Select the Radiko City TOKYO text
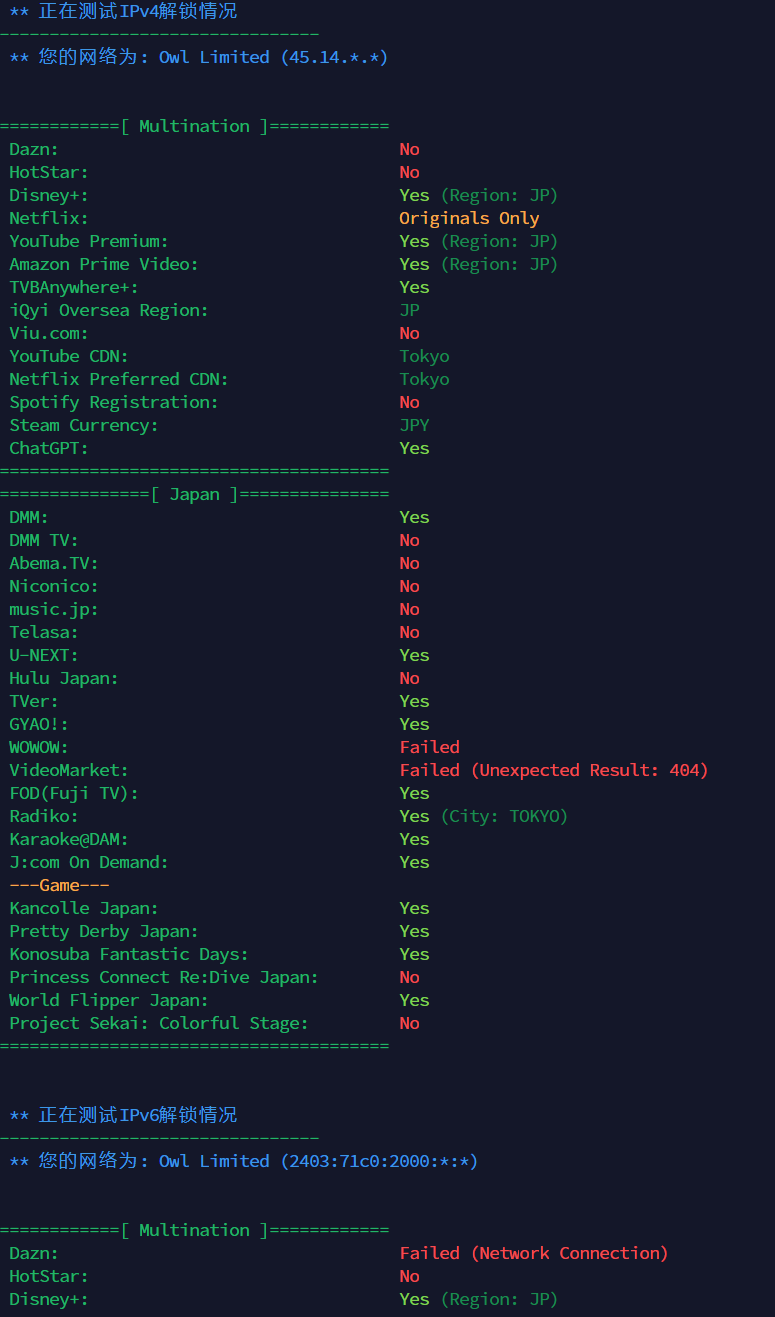 click(504, 816)
